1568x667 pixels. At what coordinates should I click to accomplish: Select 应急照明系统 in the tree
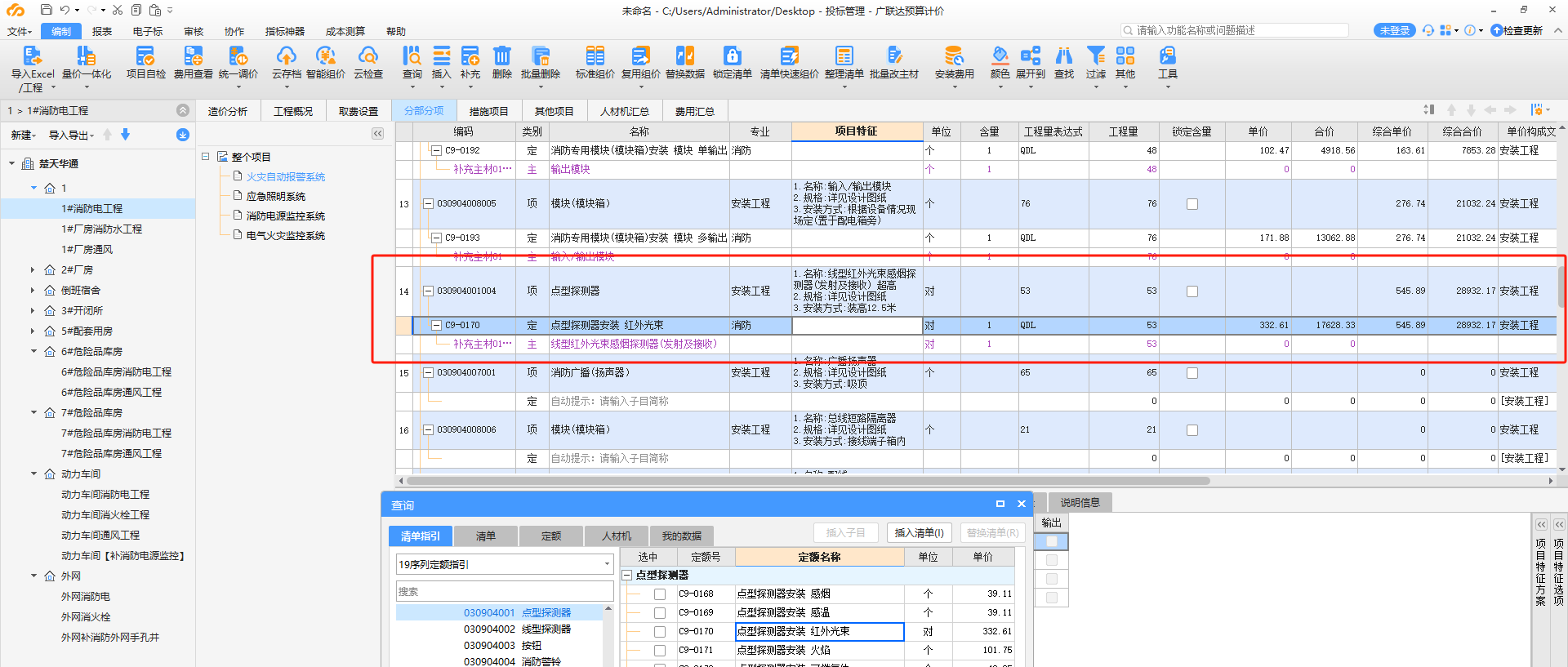pyautogui.click(x=276, y=196)
